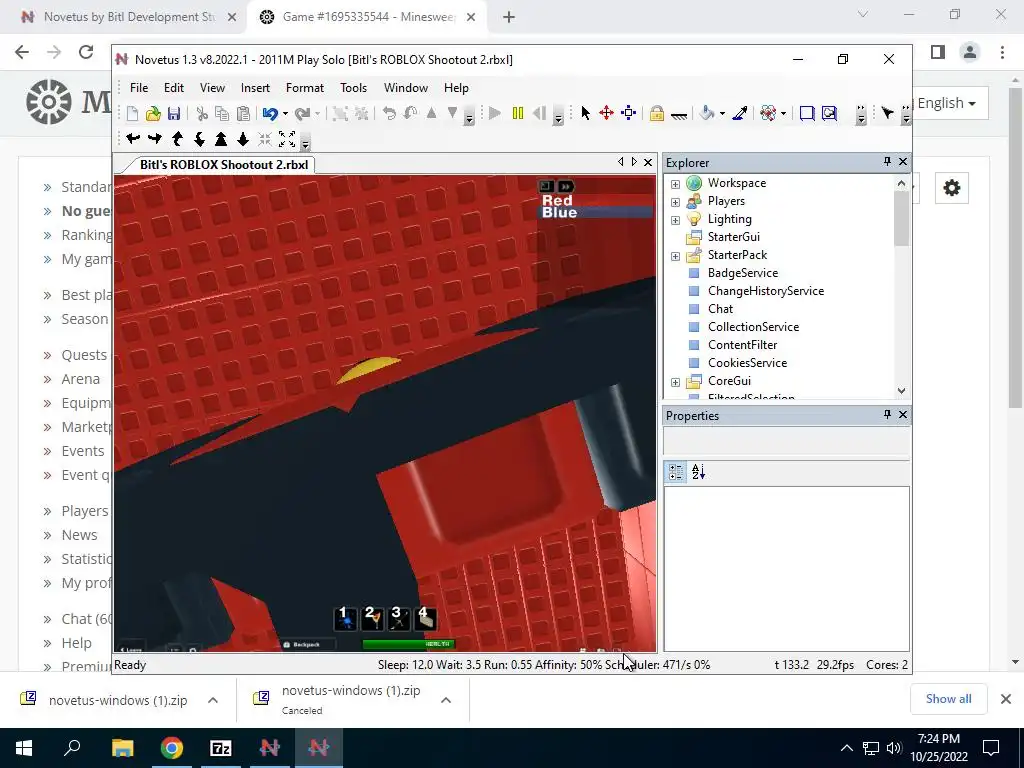Save the place with the floppy disk icon
Screen dimensions: 1024x768
(174, 114)
